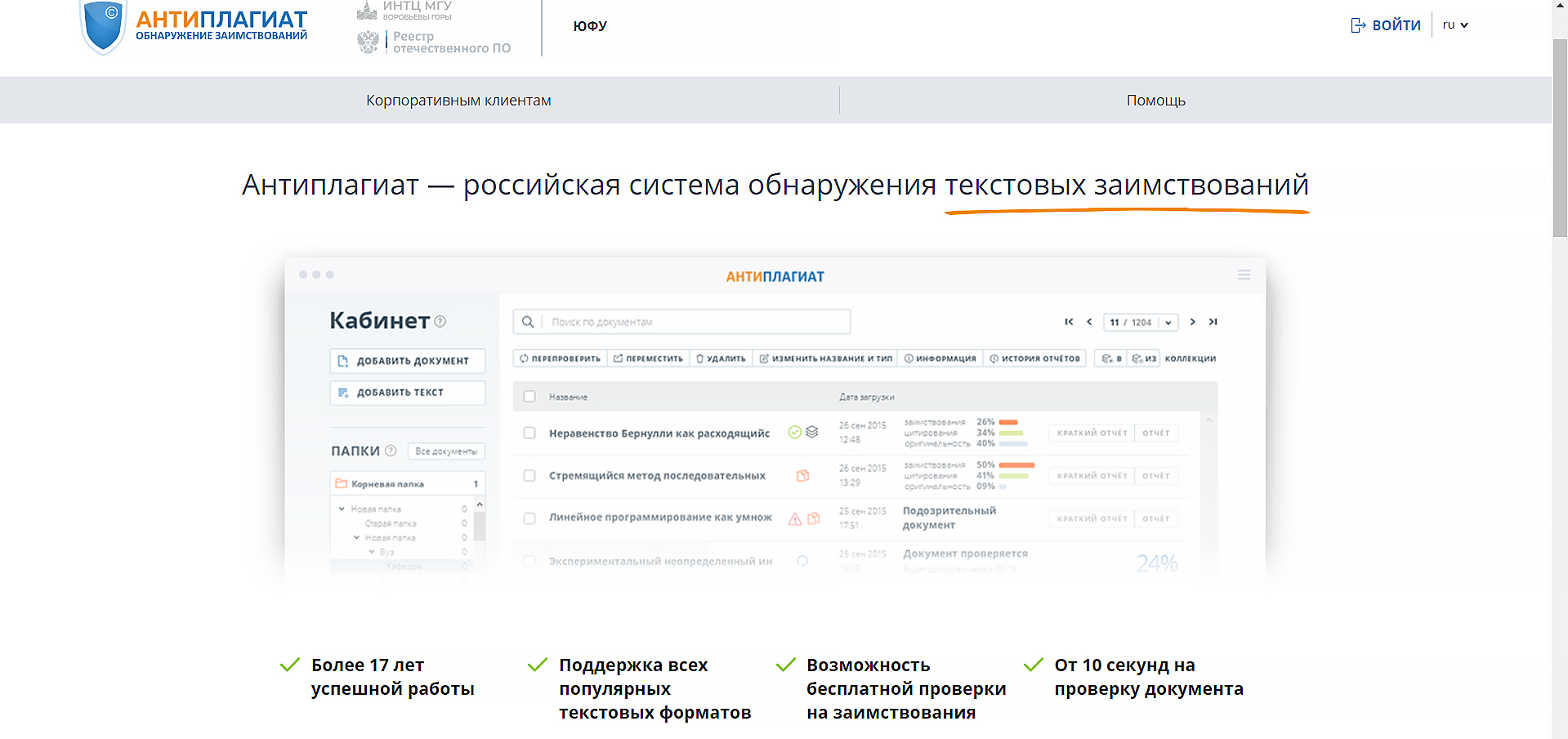Select the Старая папка folder

pos(391,523)
